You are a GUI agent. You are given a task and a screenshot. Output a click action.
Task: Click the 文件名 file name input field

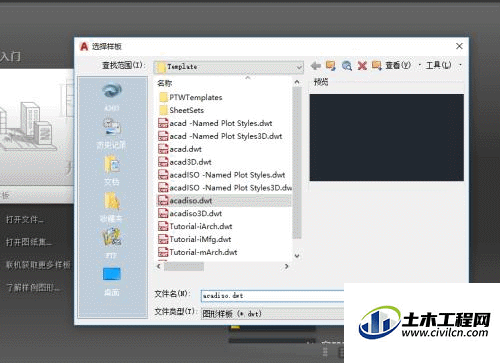click(272, 296)
